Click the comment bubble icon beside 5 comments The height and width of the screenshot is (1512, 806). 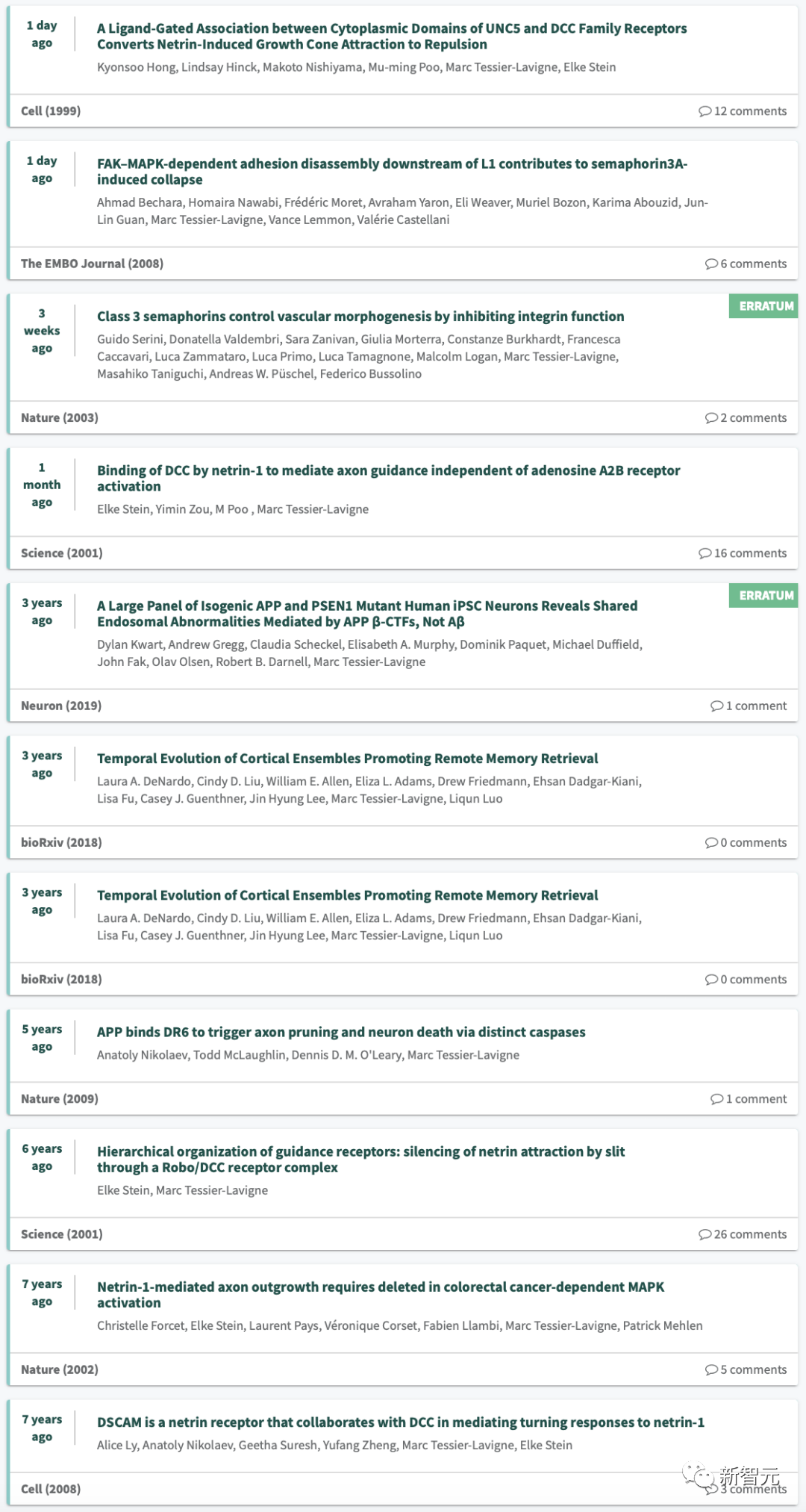click(711, 1369)
